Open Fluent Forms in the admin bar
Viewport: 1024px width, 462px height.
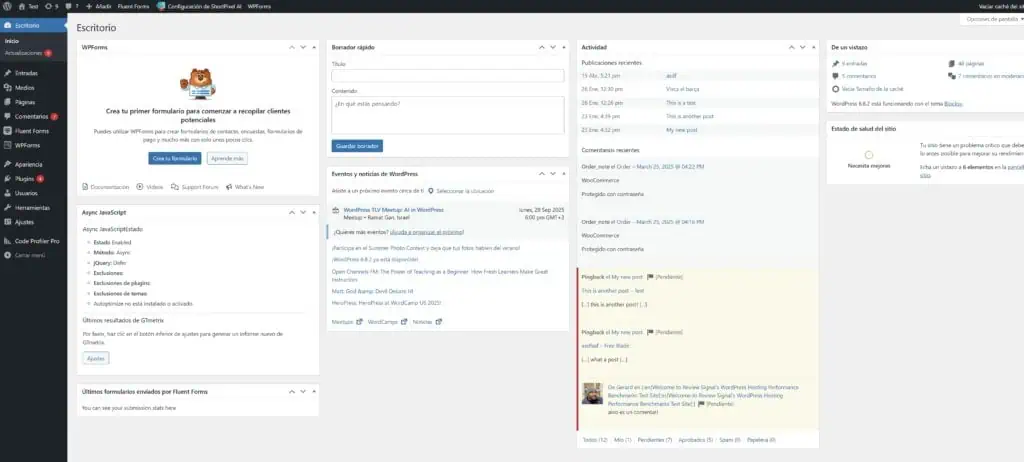click(133, 6)
